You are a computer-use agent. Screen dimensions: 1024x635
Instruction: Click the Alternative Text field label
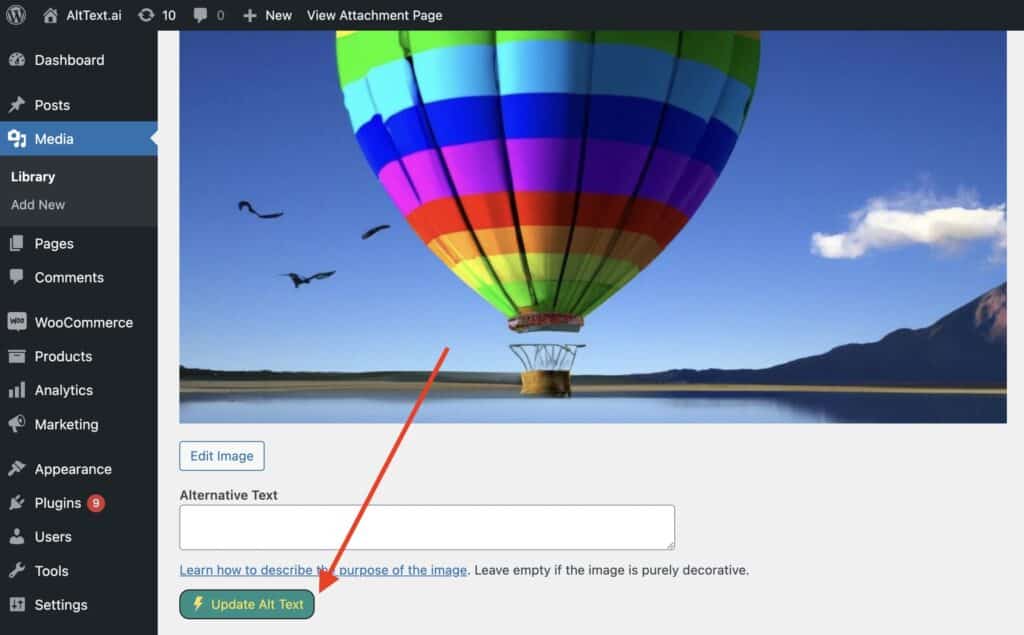(x=229, y=495)
